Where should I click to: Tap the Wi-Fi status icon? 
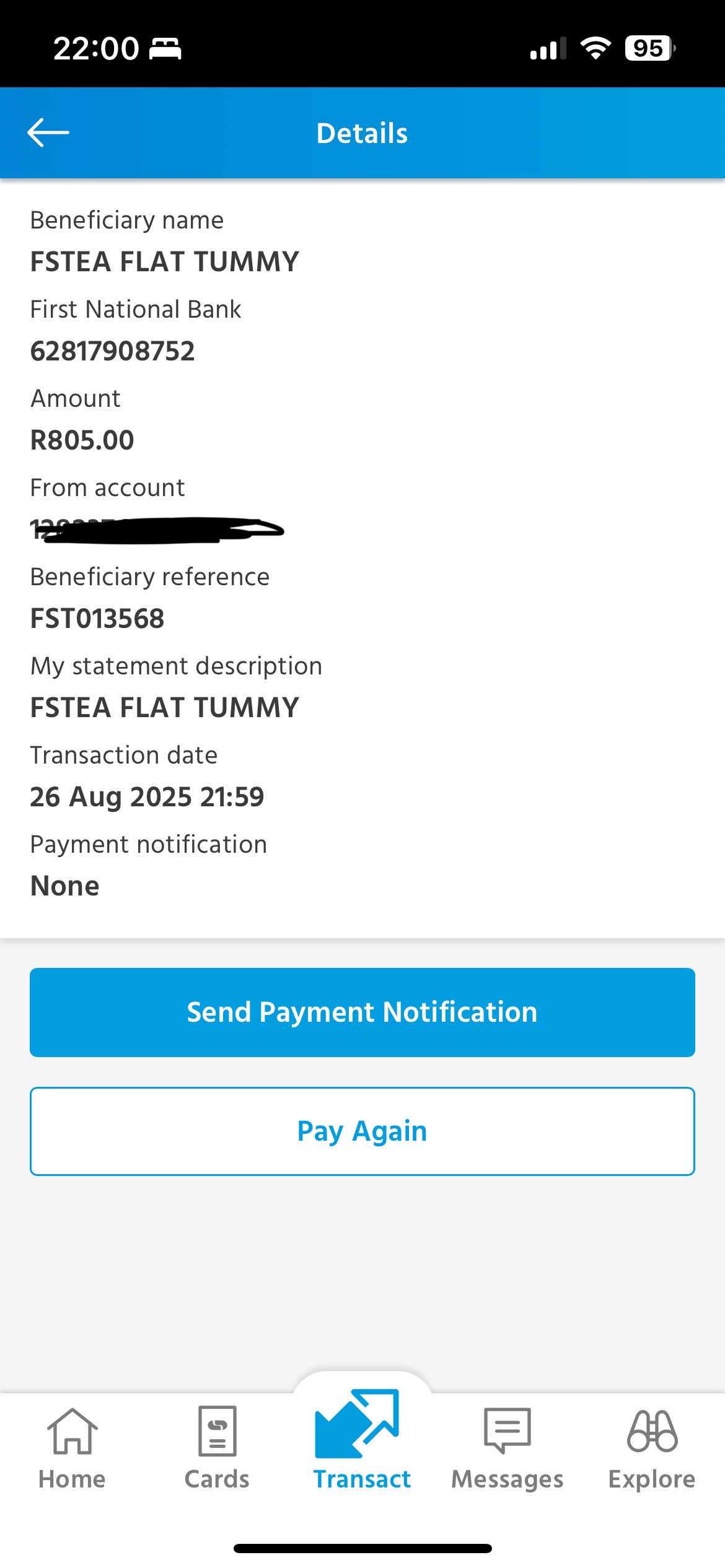pyautogui.click(x=595, y=48)
